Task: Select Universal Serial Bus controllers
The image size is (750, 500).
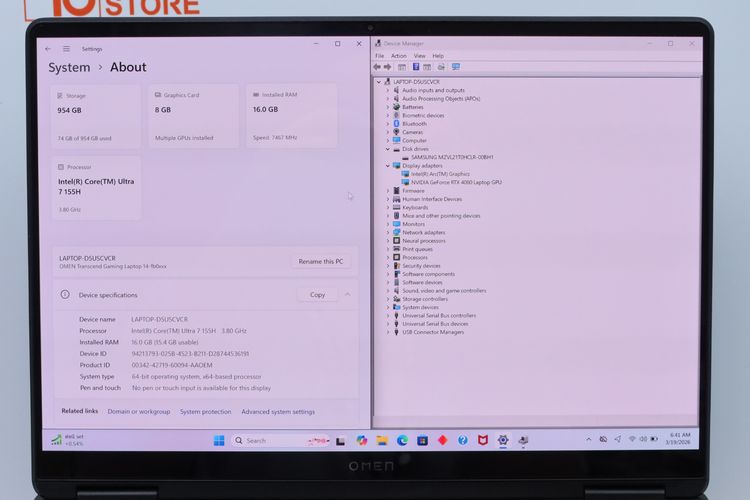Action: (x=439, y=315)
